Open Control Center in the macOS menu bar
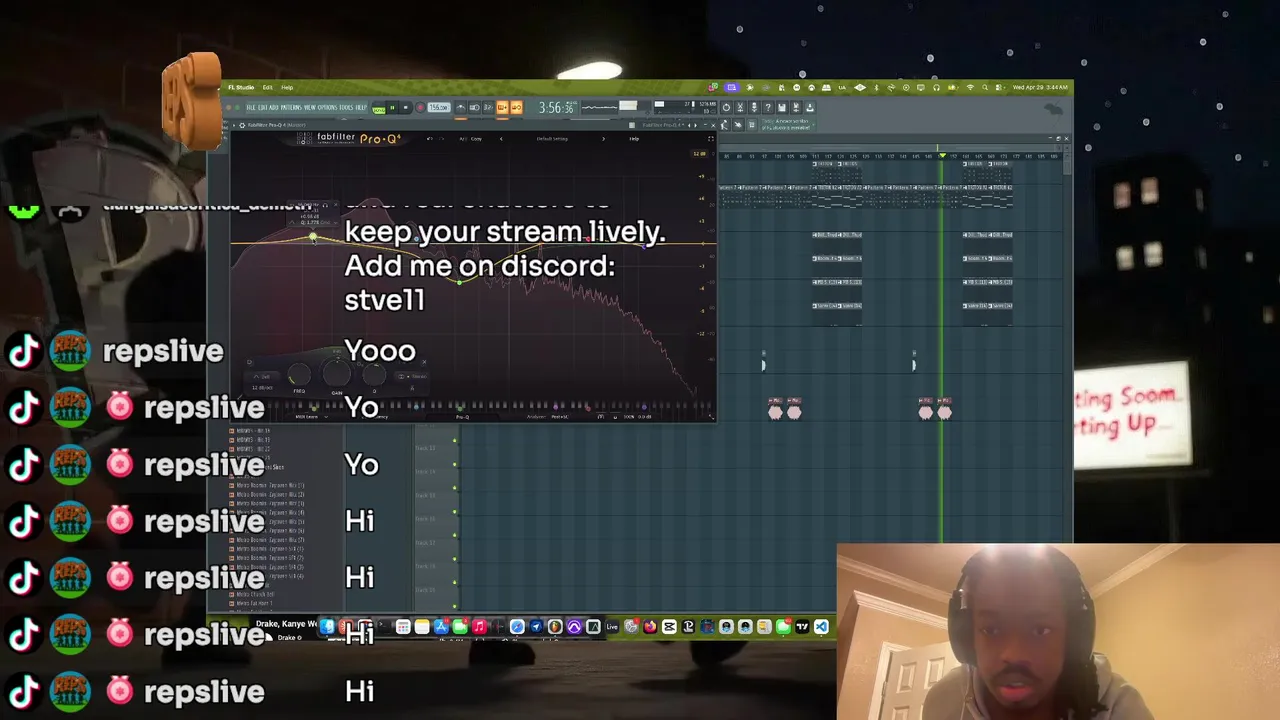The height and width of the screenshot is (720, 1280). pos(1000,87)
